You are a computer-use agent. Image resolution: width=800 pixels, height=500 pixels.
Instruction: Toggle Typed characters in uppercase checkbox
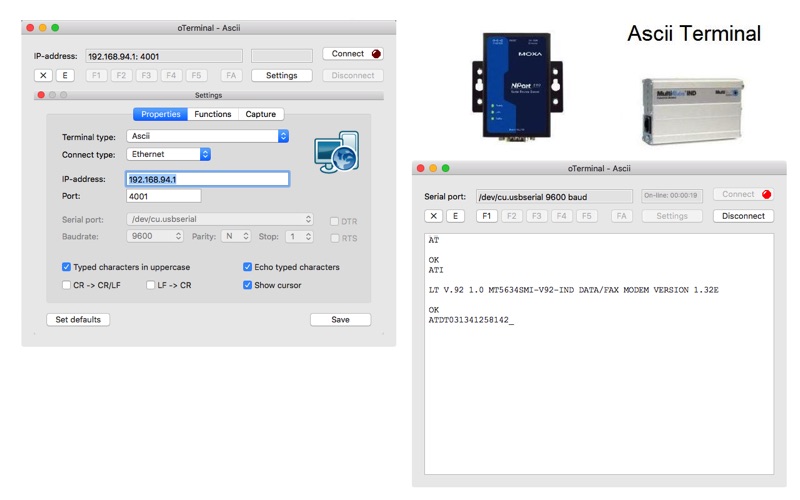coord(66,267)
